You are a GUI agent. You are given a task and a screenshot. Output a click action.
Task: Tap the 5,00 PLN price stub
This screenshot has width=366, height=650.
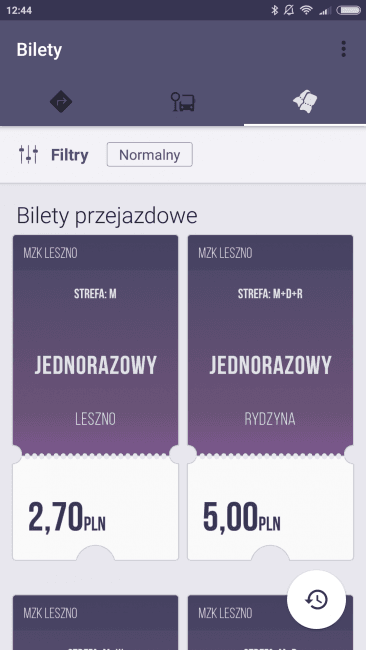(270, 510)
